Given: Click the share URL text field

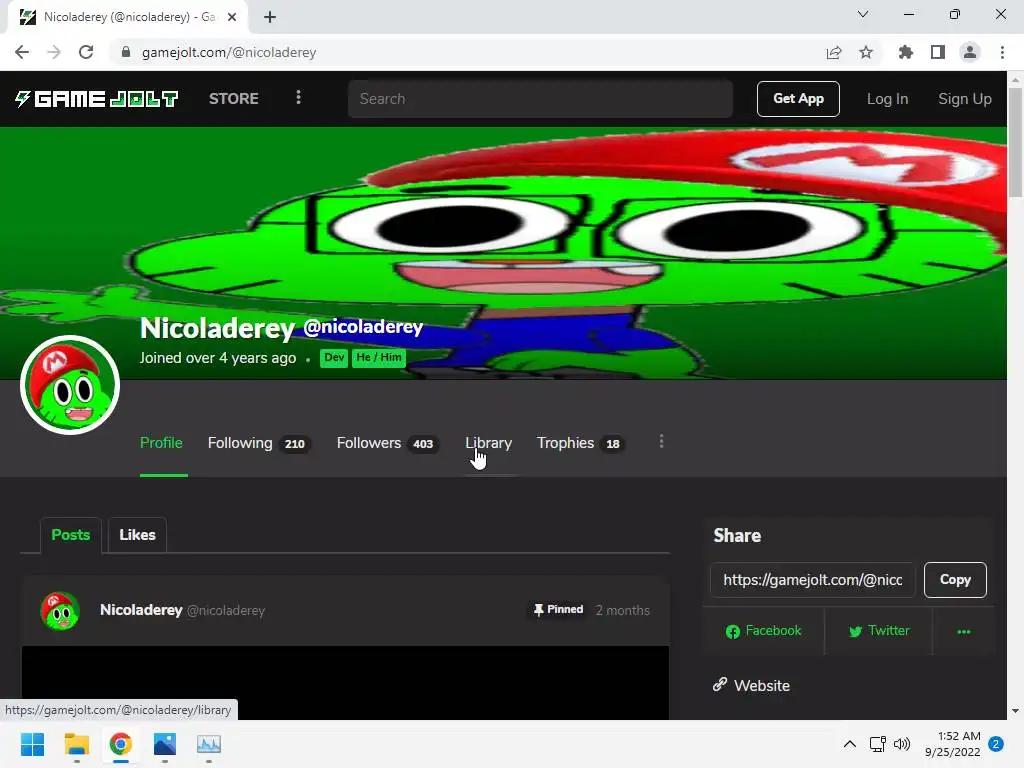Looking at the screenshot, I should 812,580.
